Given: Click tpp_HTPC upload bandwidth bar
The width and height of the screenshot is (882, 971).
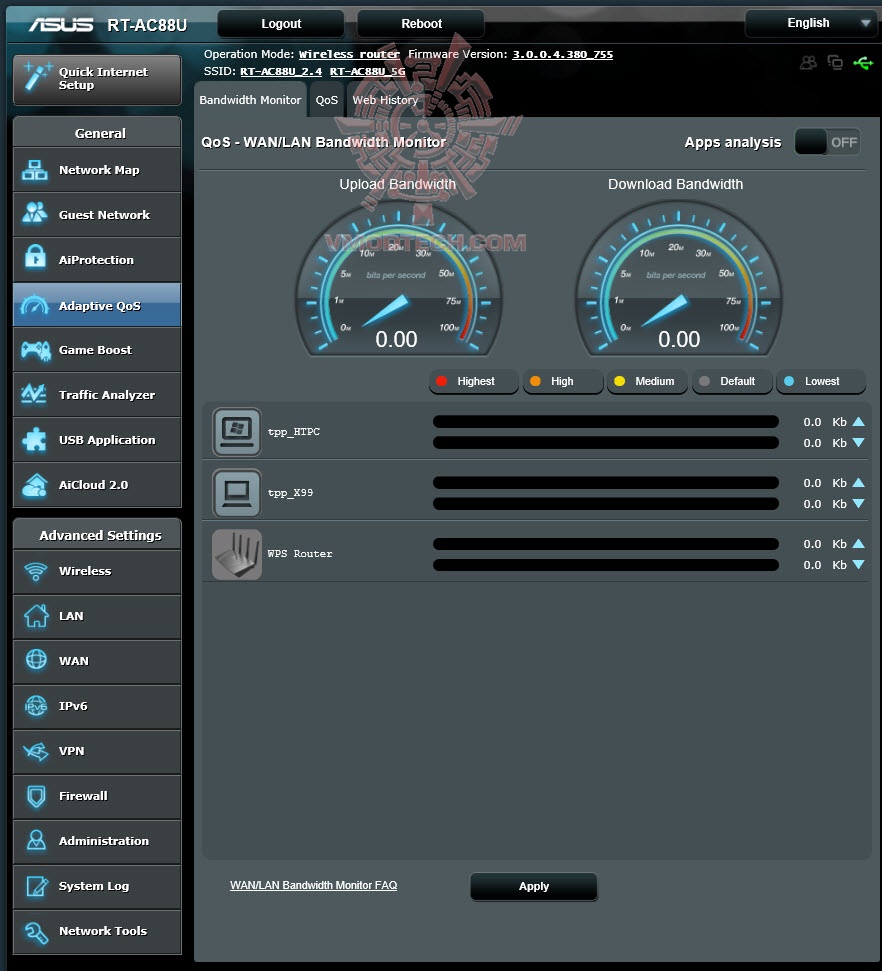Looking at the screenshot, I should [x=606, y=422].
